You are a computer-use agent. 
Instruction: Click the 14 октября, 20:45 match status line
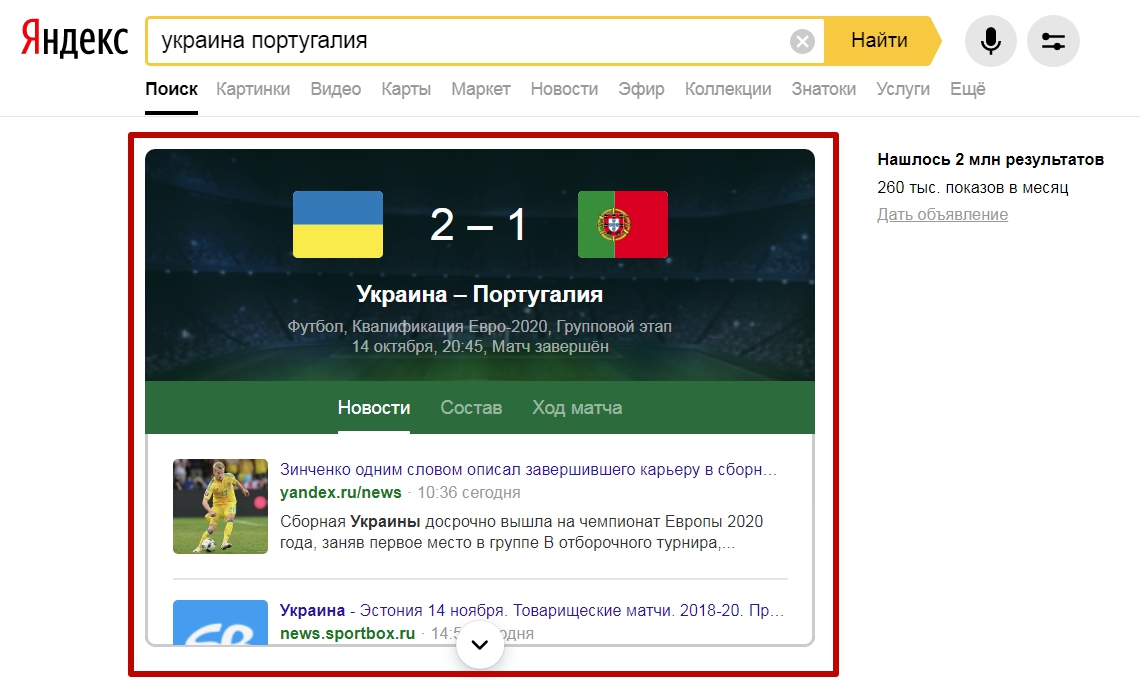click(x=480, y=347)
